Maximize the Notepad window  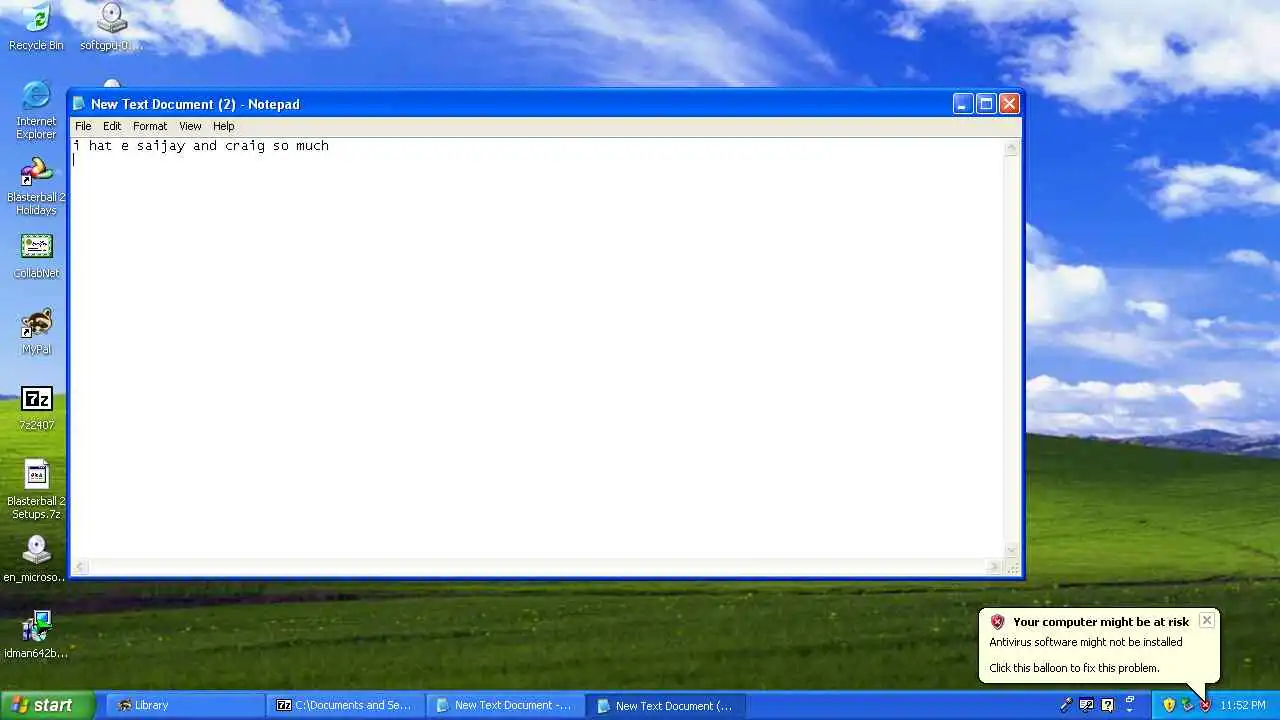986,104
